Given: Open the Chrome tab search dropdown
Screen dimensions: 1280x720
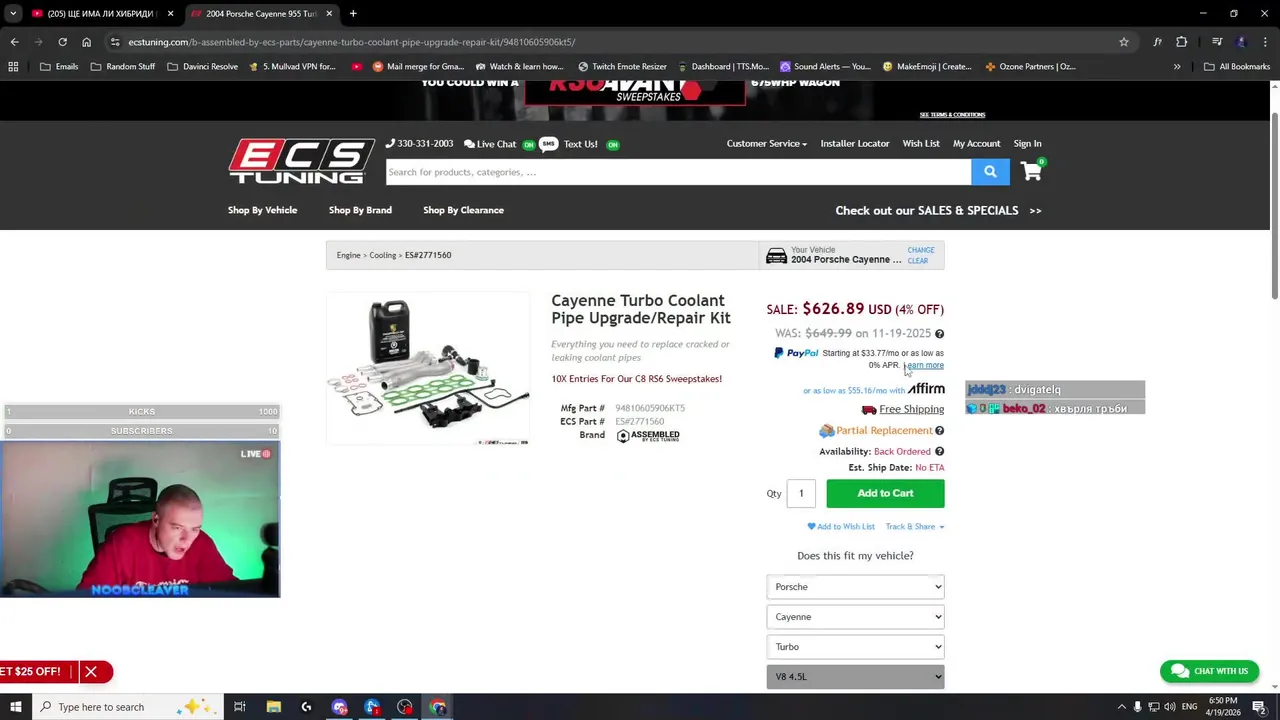Looking at the screenshot, I should [13, 14].
